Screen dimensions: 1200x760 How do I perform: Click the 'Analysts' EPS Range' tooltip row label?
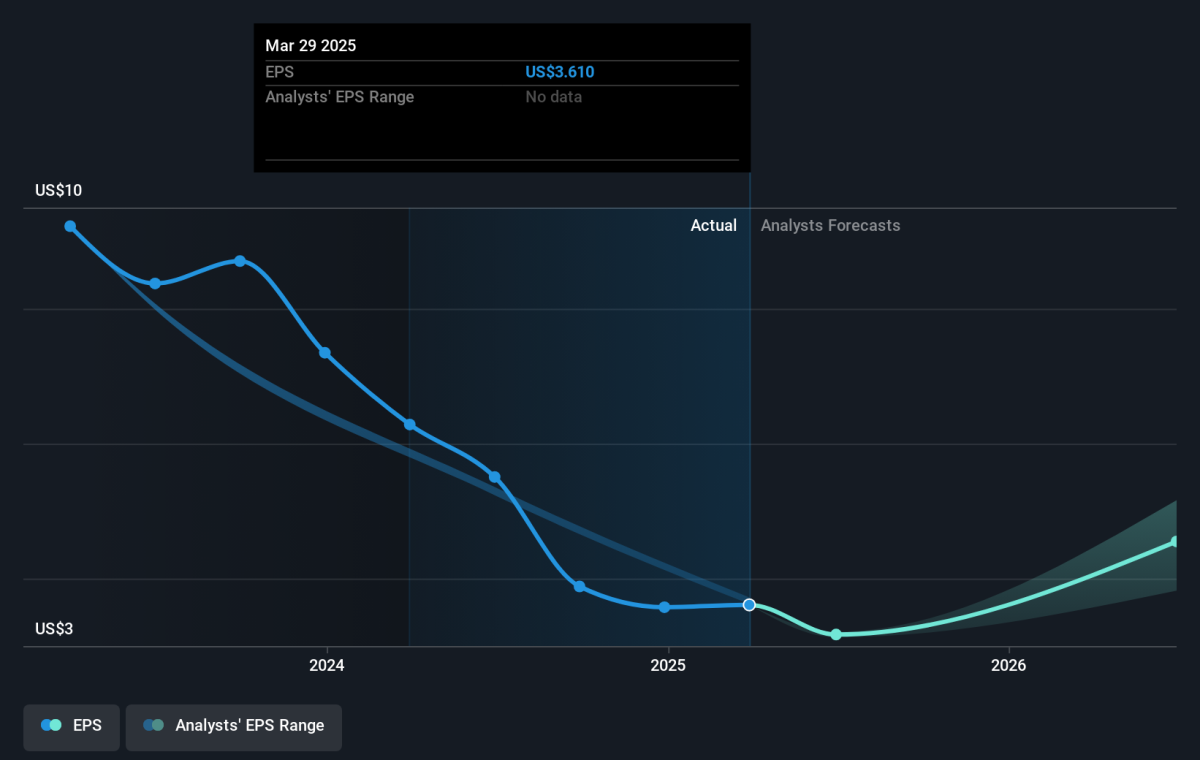tap(340, 97)
